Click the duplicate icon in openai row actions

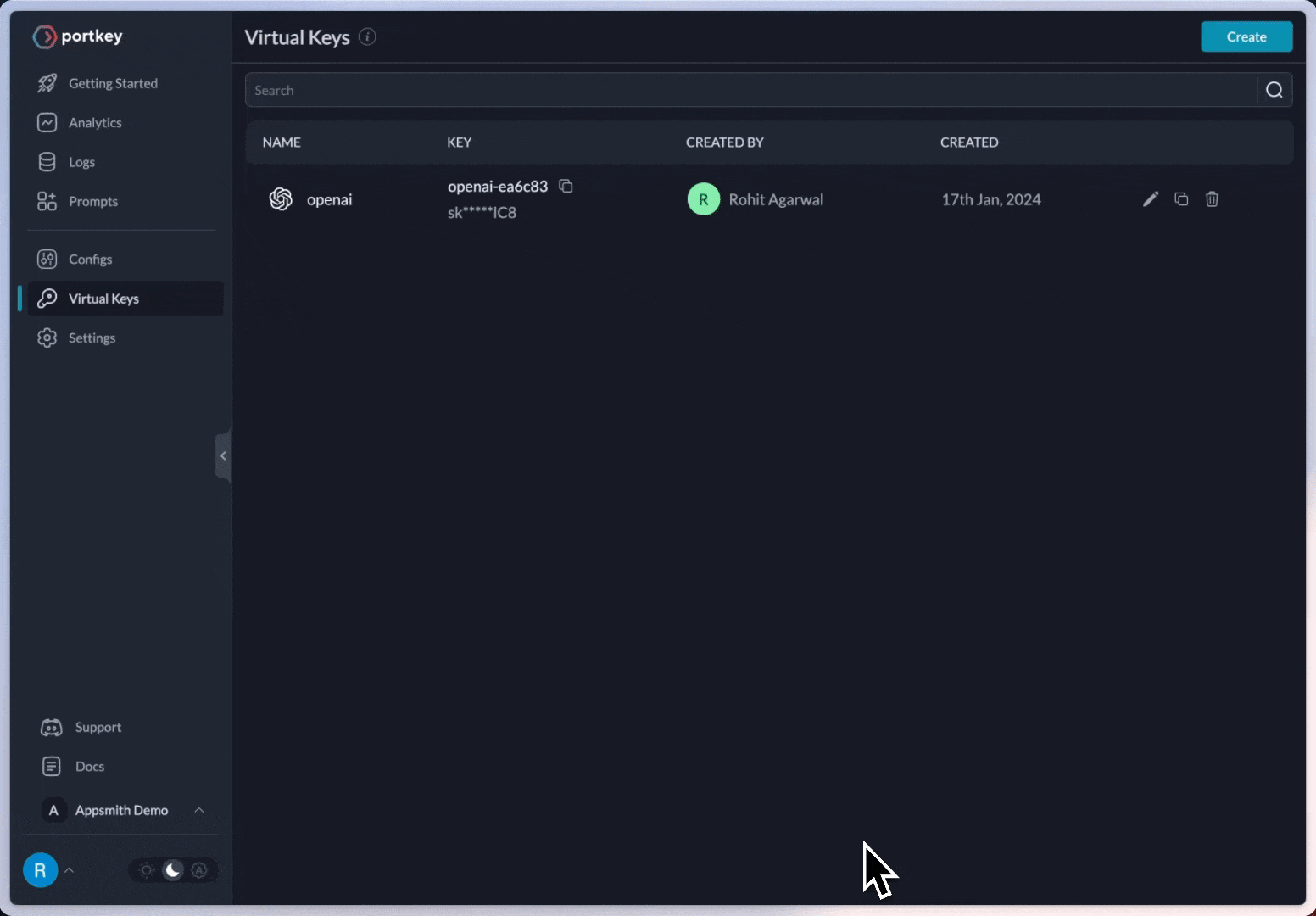click(x=1181, y=199)
